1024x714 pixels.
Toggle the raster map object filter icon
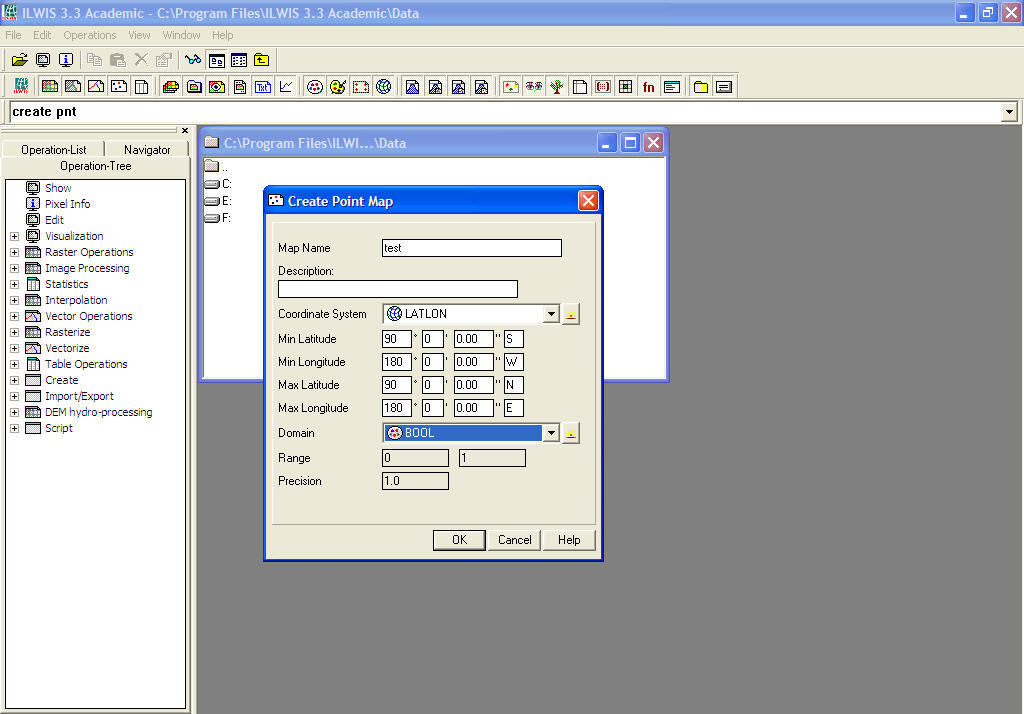pos(50,86)
